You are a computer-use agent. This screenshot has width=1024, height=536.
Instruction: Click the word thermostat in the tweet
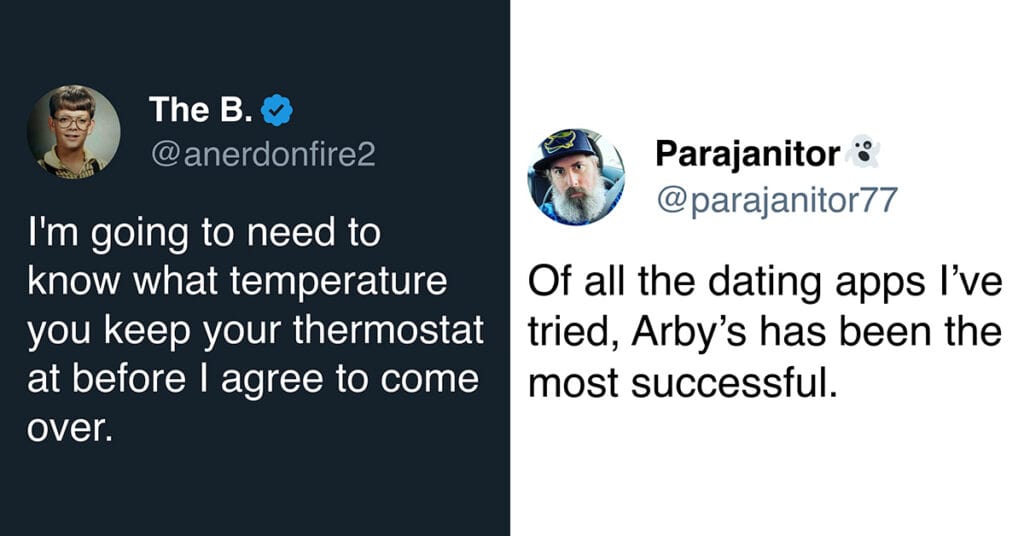pos(389,330)
